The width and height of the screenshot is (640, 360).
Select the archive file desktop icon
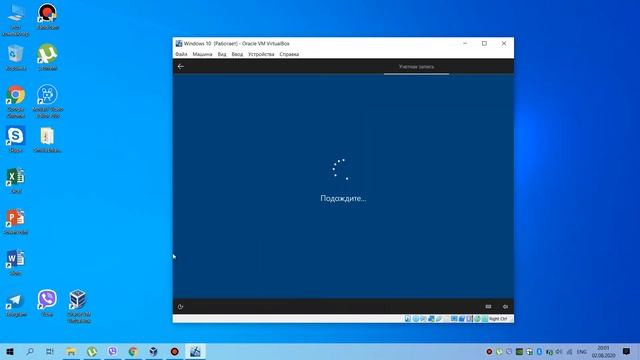(47, 139)
